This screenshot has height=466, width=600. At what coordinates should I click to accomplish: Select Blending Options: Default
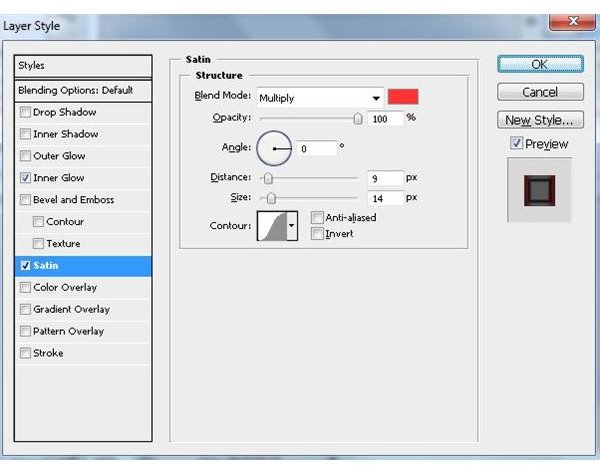pos(83,91)
